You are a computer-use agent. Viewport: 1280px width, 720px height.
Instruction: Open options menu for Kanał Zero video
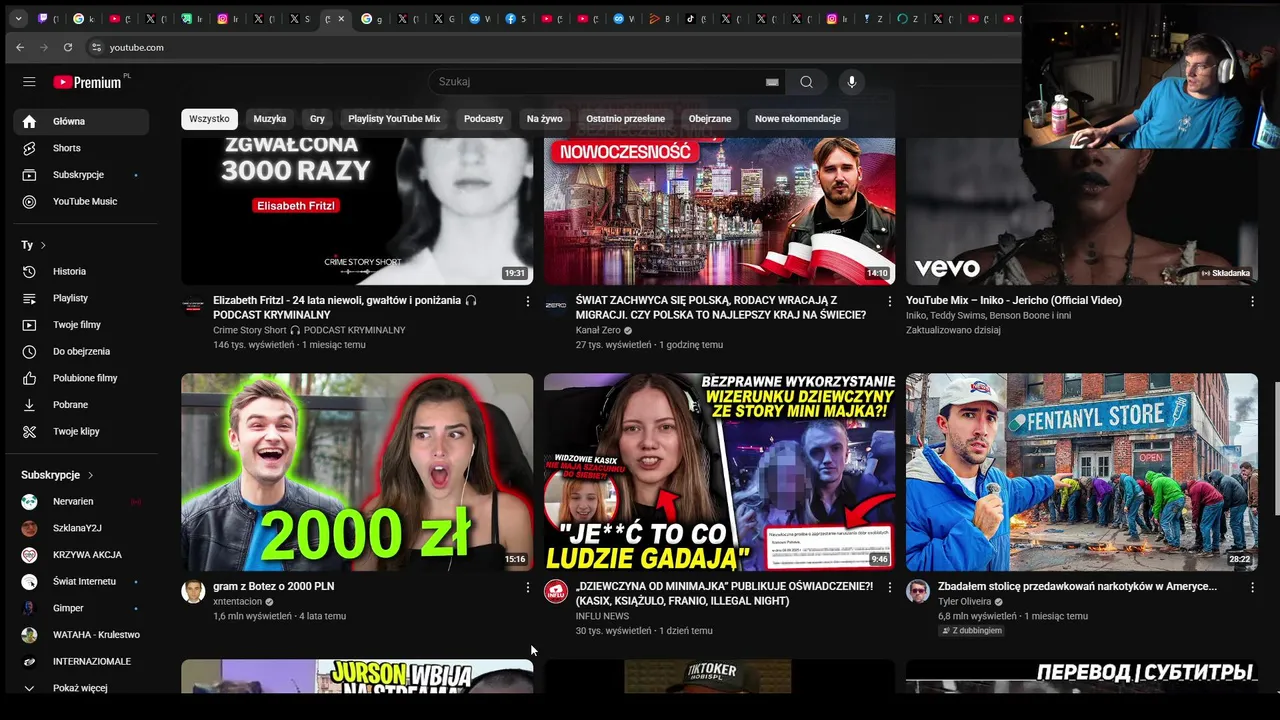(890, 301)
